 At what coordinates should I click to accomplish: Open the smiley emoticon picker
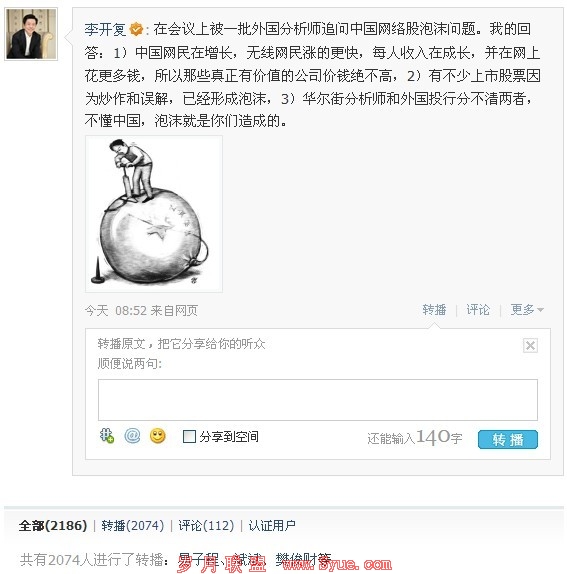[x=158, y=436]
